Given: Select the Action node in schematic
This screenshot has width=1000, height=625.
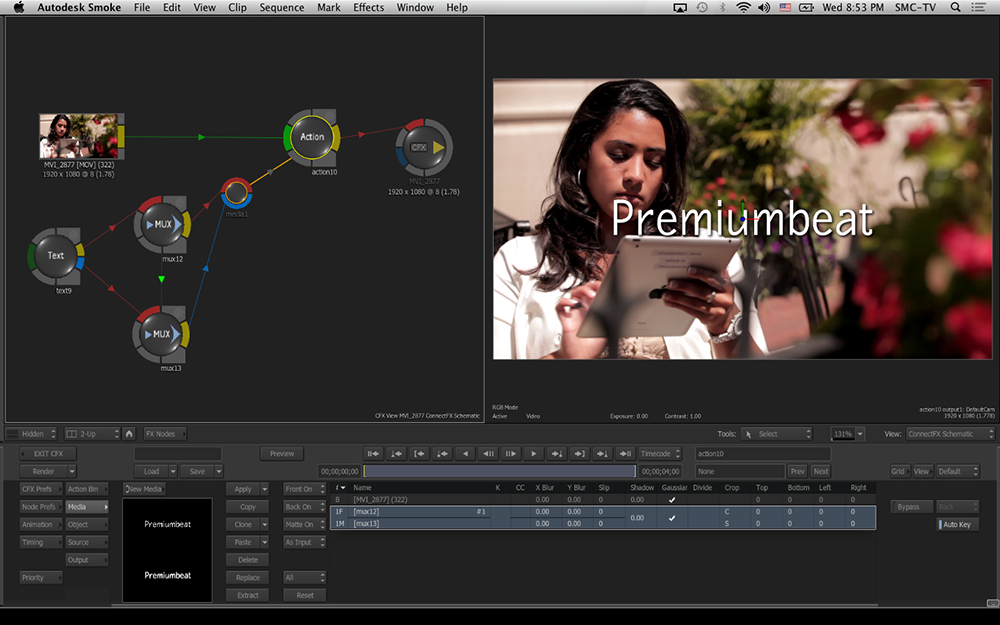Looking at the screenshot, I should pos(312,137).
